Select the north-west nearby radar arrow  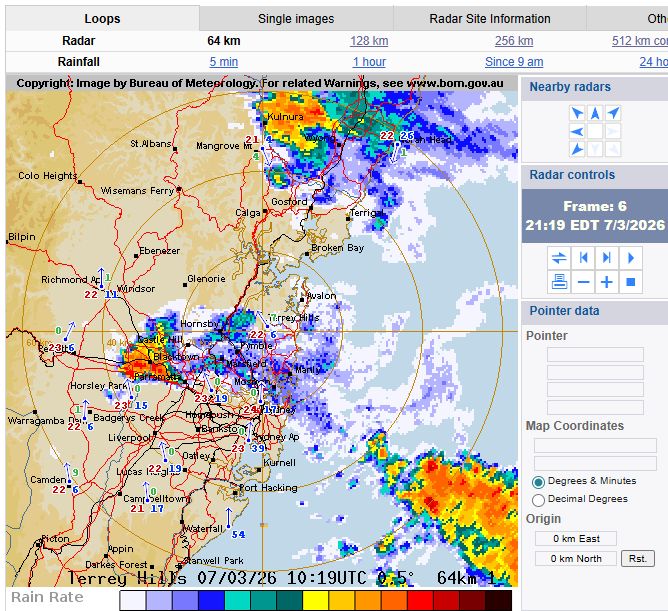point(577,113)
